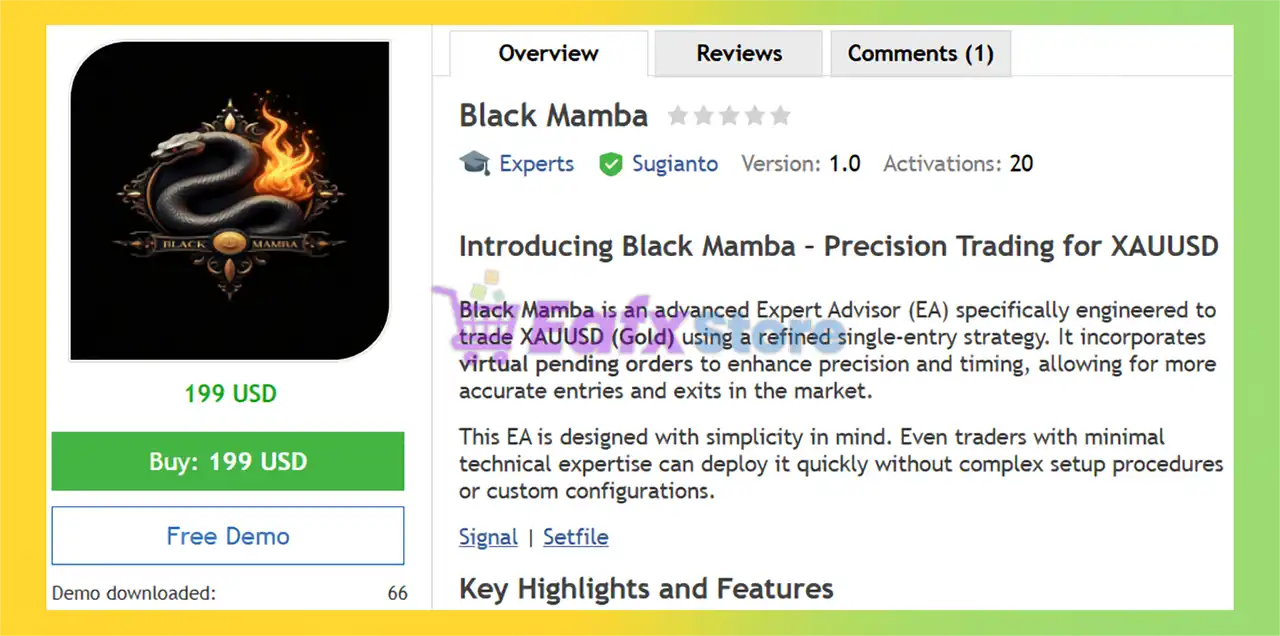Click the Black Mamba product title
Viewport: 1280px width, 636px height.
(554, 116)
